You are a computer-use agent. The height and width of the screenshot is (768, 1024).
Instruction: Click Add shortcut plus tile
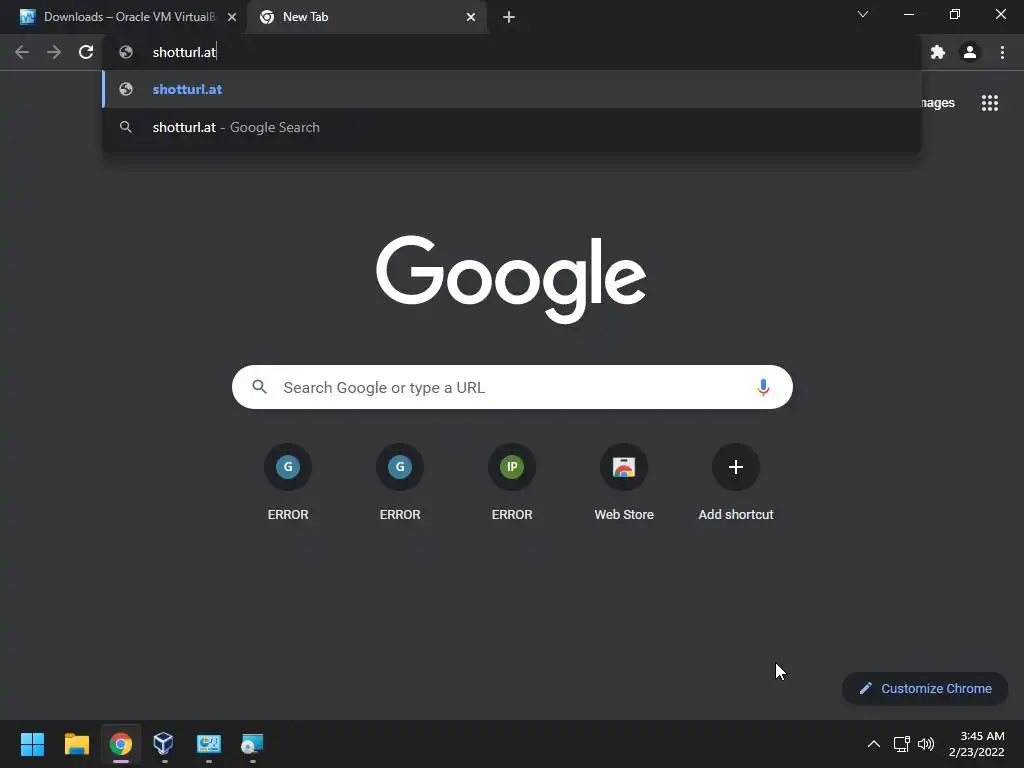click(736, 483)
